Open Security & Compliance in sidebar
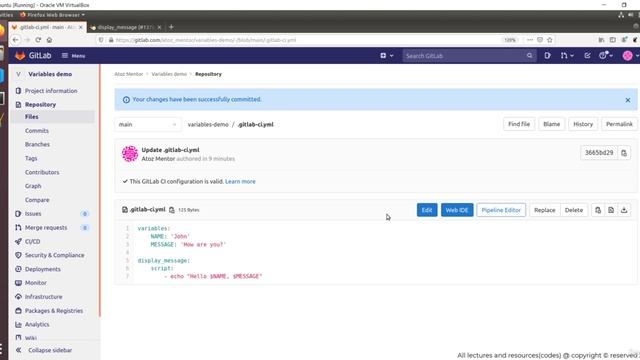The width and height of the screenshot is (640, 360). (x=54, y=255)
